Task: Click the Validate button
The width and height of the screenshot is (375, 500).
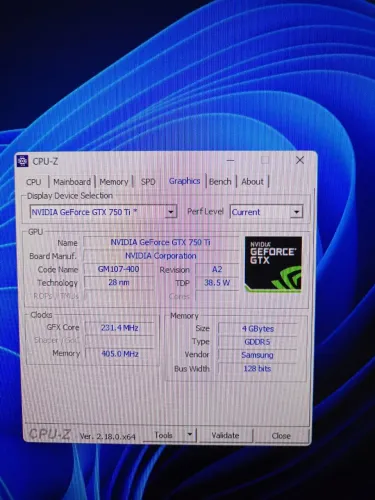Action: (225, 435)
